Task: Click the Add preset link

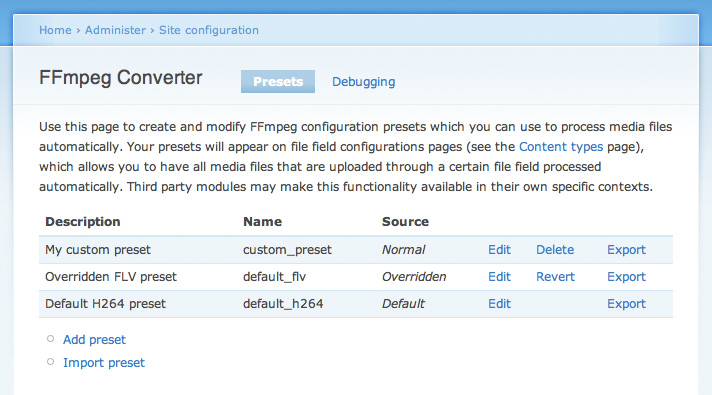Action: (x=94, y=340)
